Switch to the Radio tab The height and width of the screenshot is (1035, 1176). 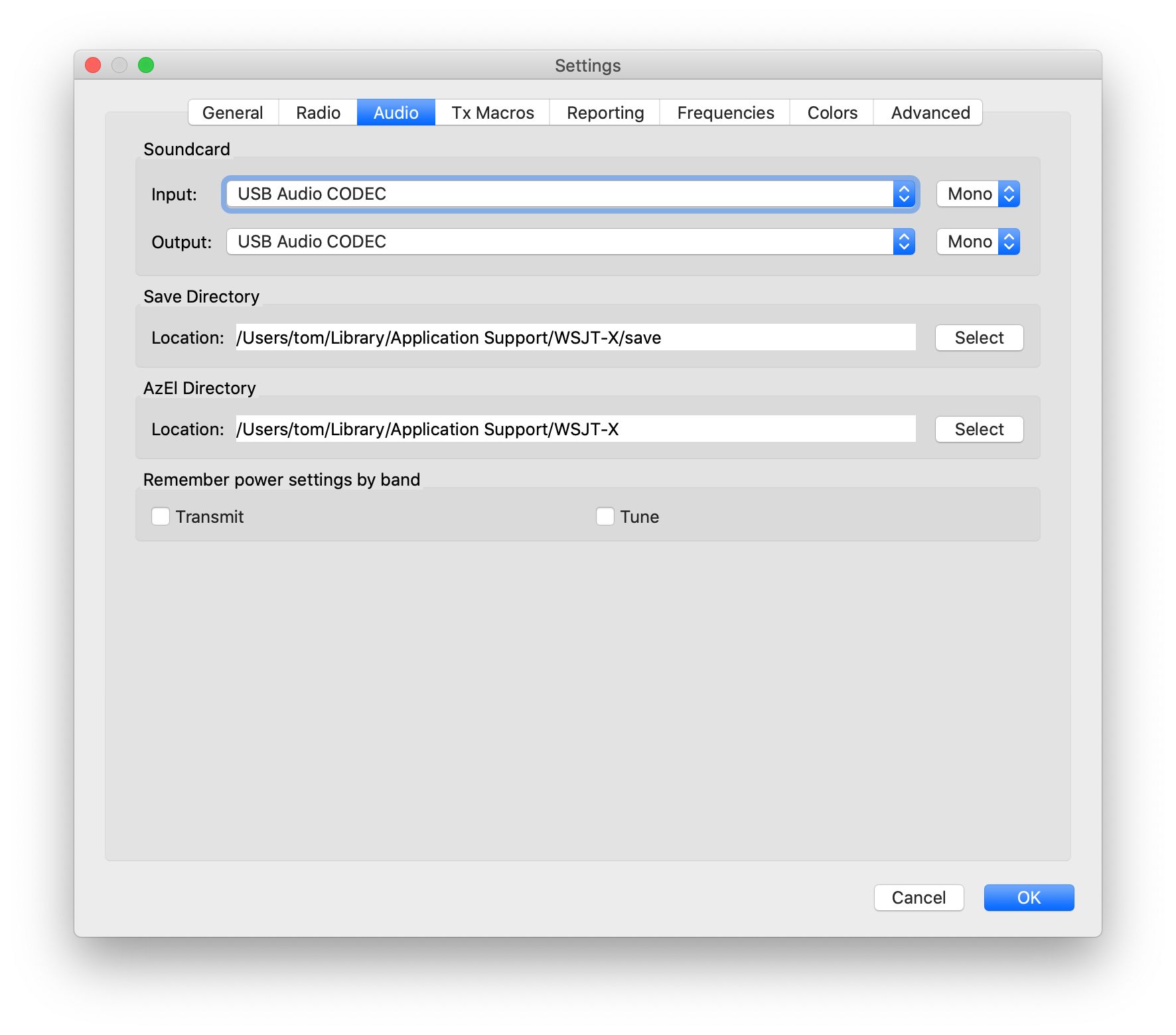pos(318,113)
